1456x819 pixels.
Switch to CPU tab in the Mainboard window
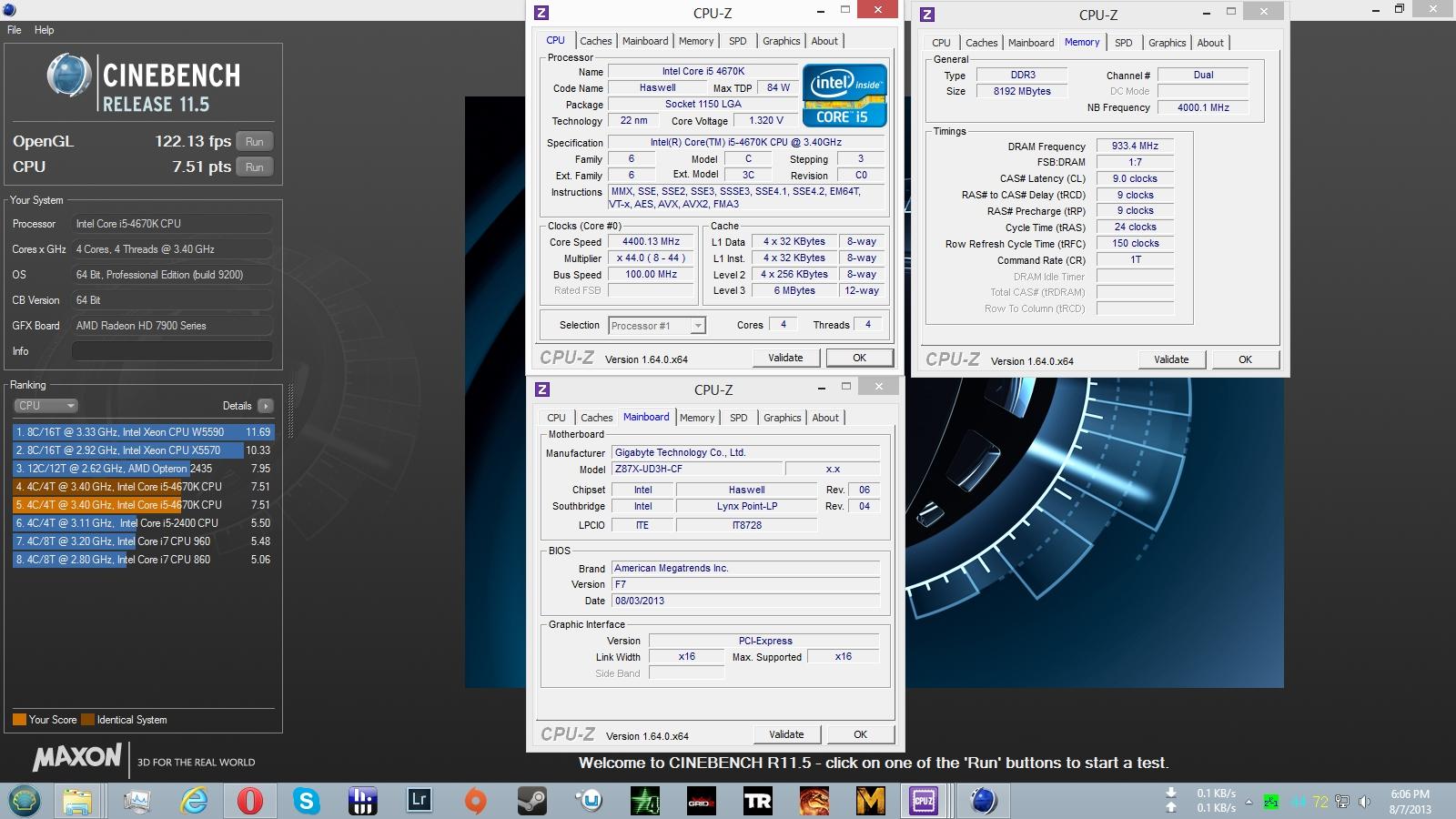click(x=556, y=418)
